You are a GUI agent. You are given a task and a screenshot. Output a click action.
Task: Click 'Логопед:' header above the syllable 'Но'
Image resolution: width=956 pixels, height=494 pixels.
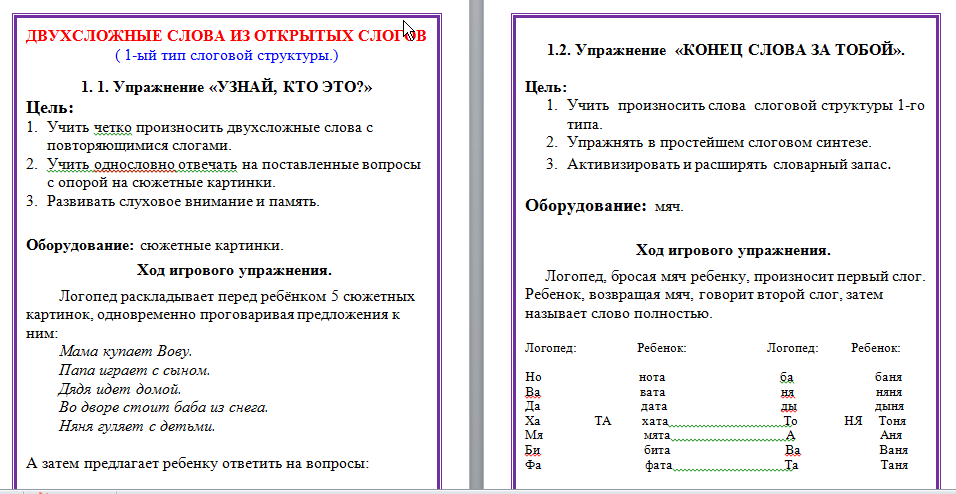pyautogui.click(x=551, y=348)
